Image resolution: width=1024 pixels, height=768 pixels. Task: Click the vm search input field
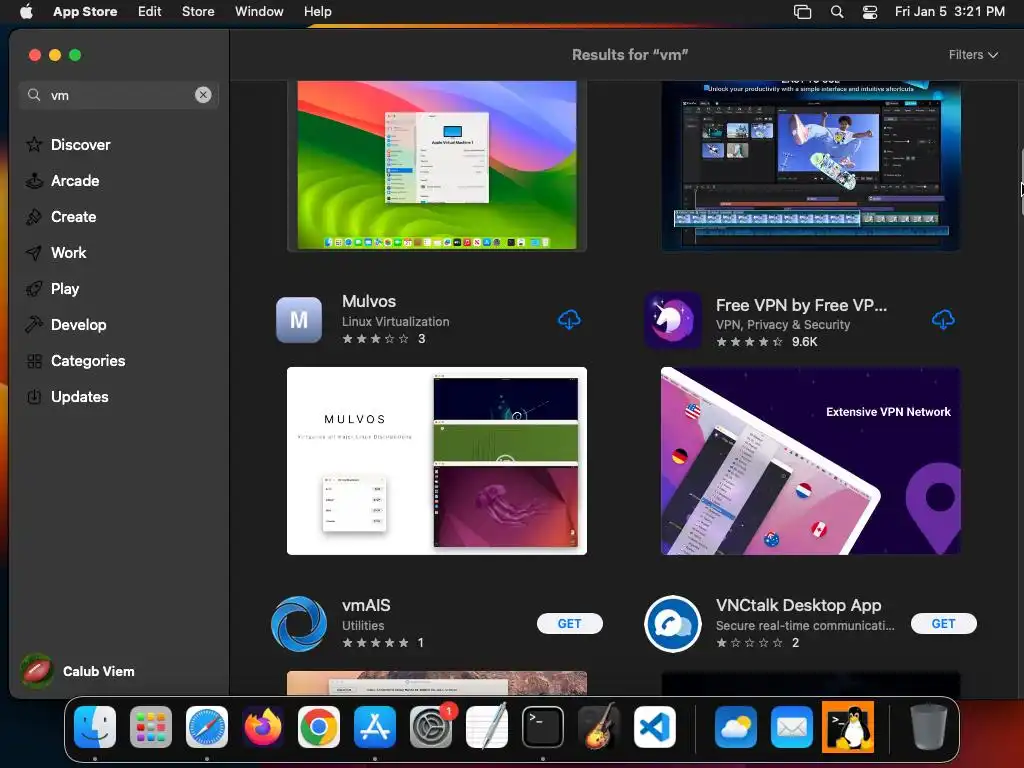click(118, 95)
